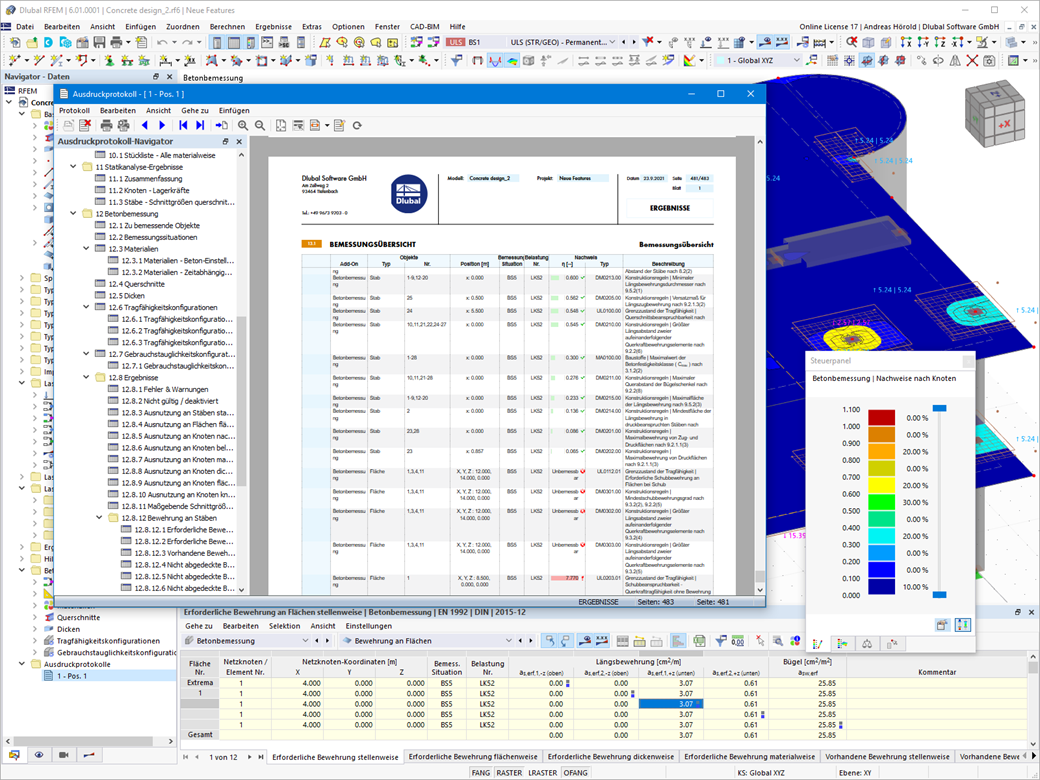
Task: Open Gehe zu in results table menu
Action: (199, 626)
